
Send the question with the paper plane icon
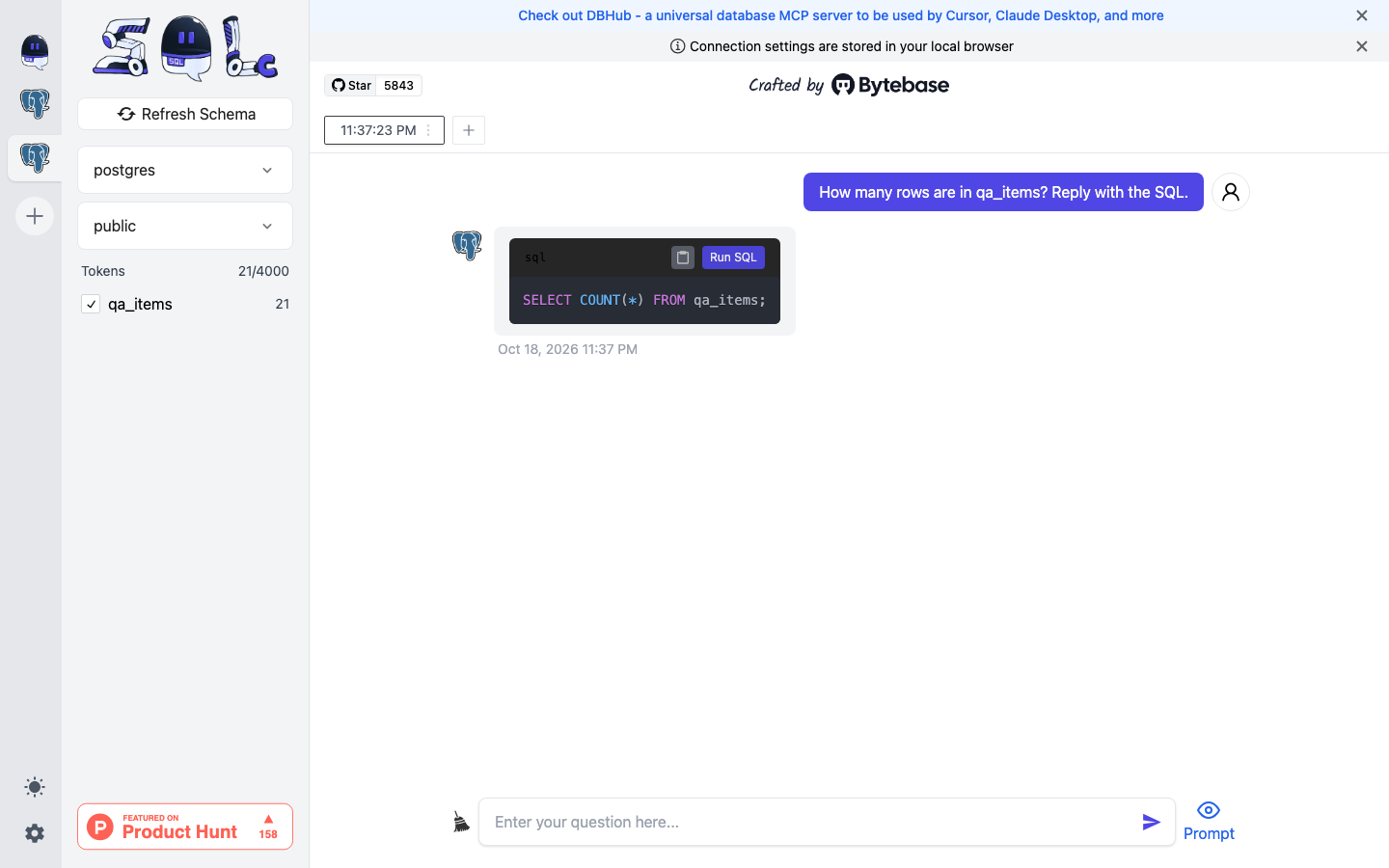pyautogui.click(x=1152, y=822)
